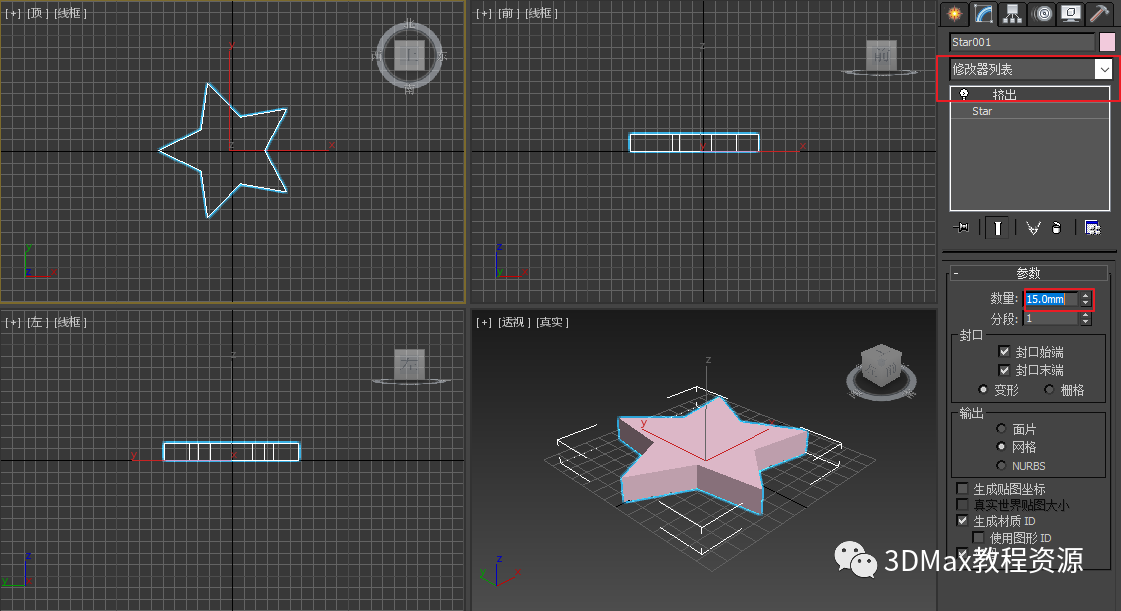Open the [+] menu in the 透视 viewport

click(484, 322)
